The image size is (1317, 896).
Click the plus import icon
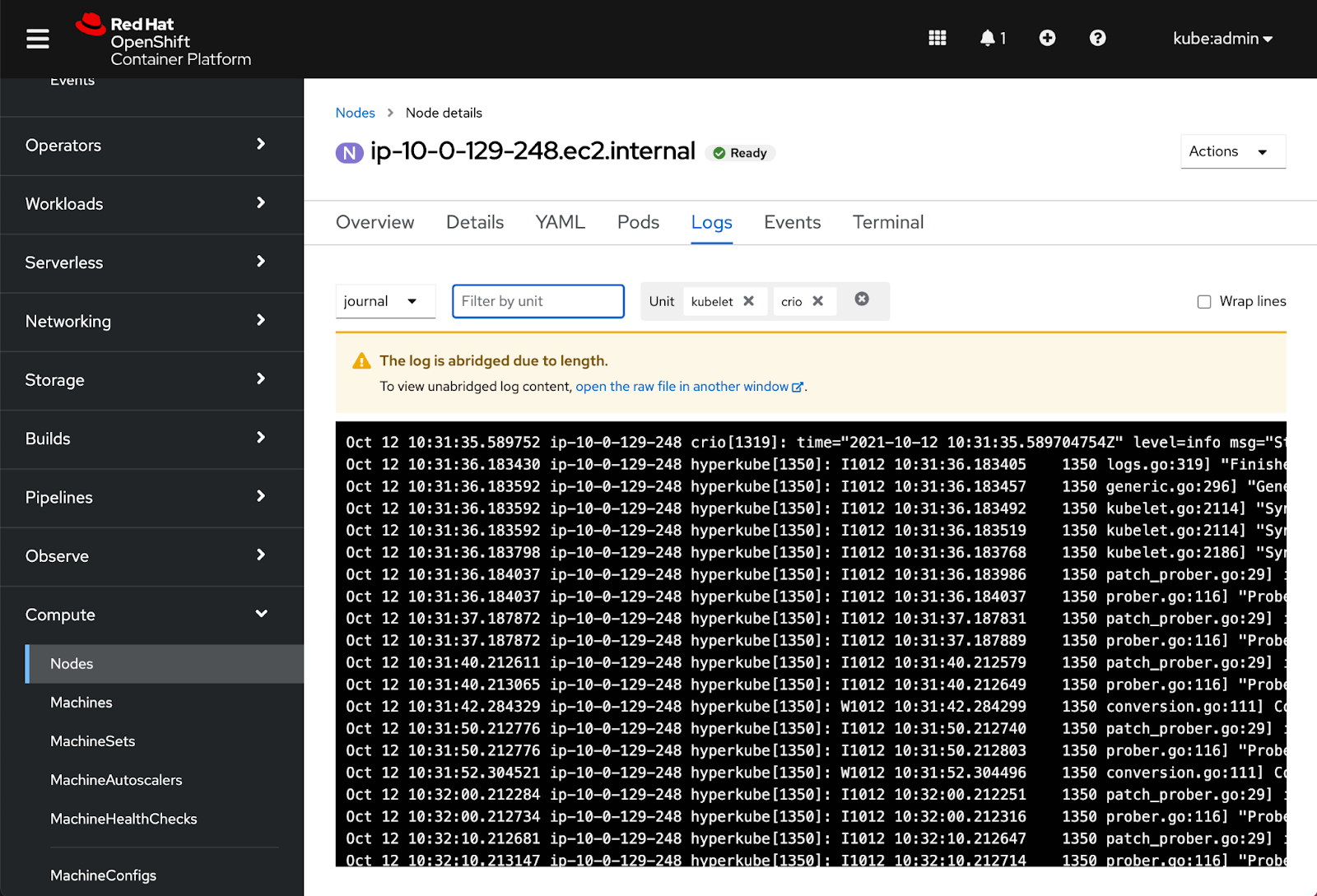[1047, 39]
